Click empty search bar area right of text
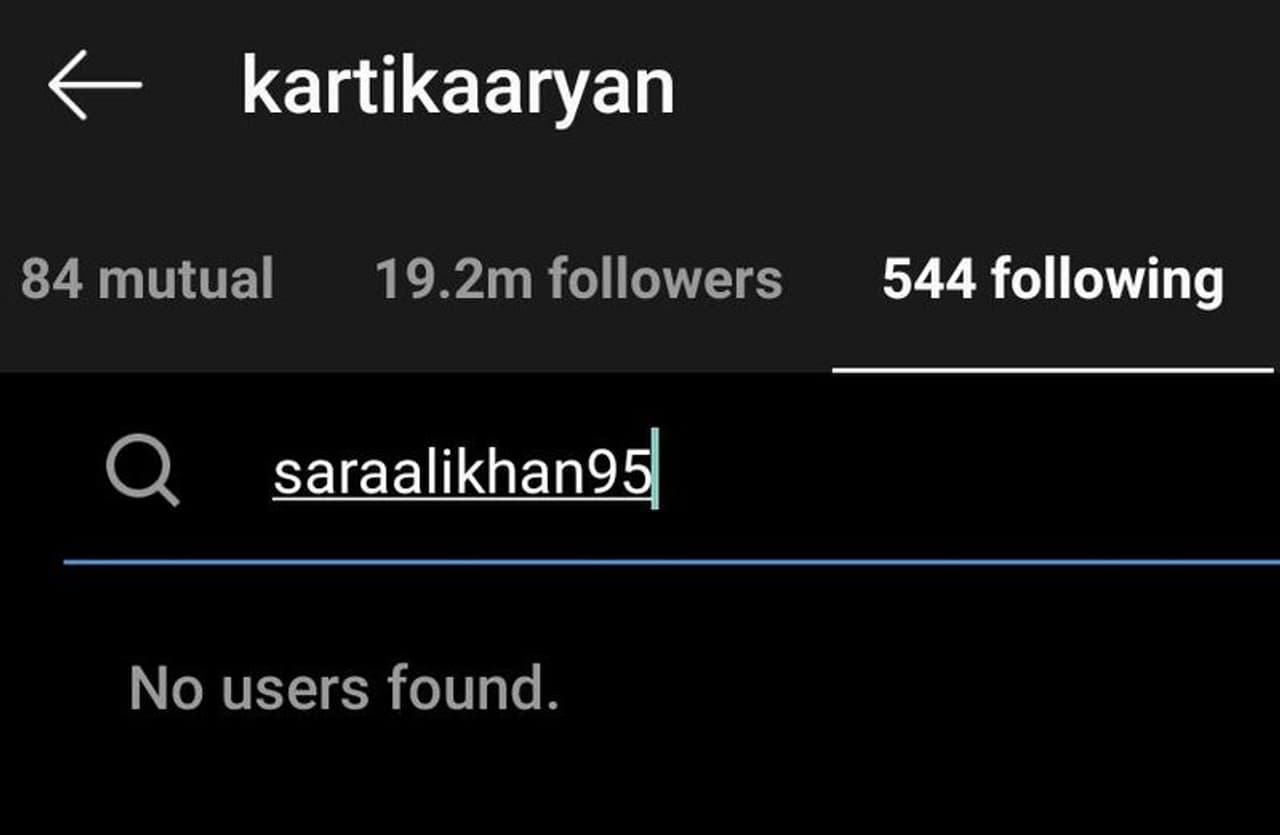This screenshot has height=835, width=1280. tap(960, 473)
